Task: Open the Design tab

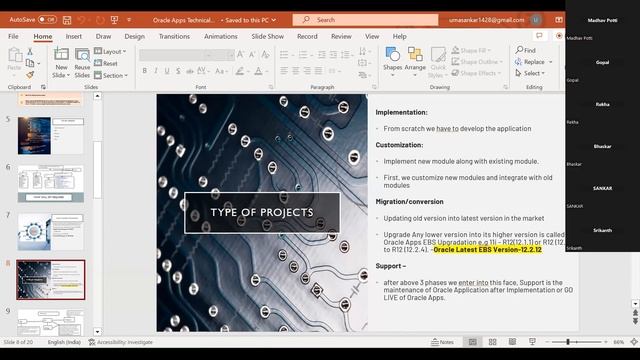Action: click(x=135, y=36)
